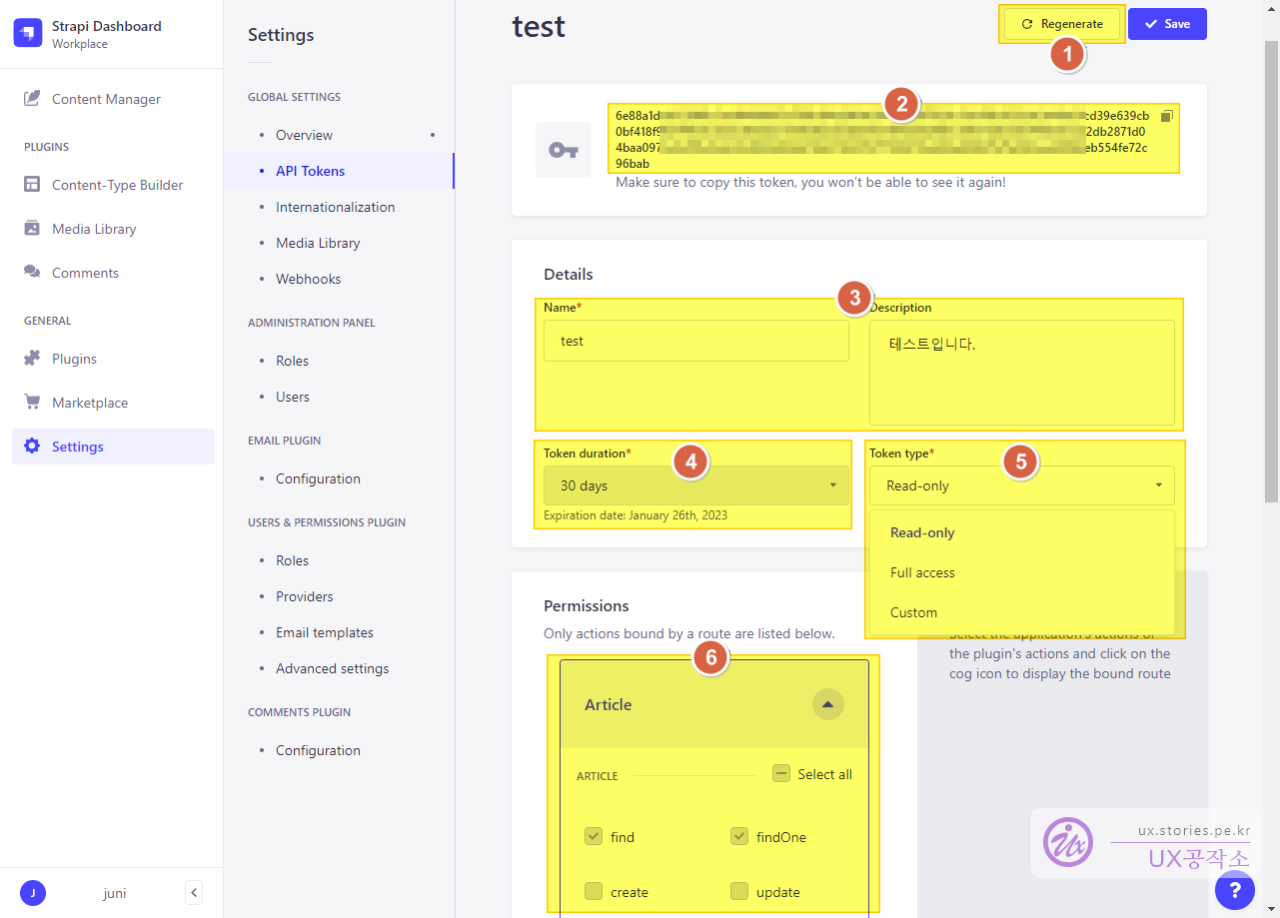Open the Token type dropdown
Image resolution: width=1280 pixels, height=918 pixels.
coord(1022,486)
